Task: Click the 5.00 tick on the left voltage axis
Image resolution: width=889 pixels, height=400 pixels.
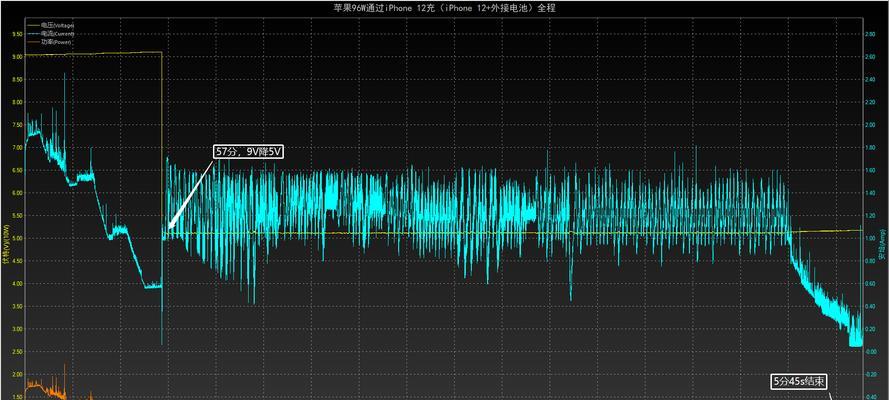Action: pos(17,238)
